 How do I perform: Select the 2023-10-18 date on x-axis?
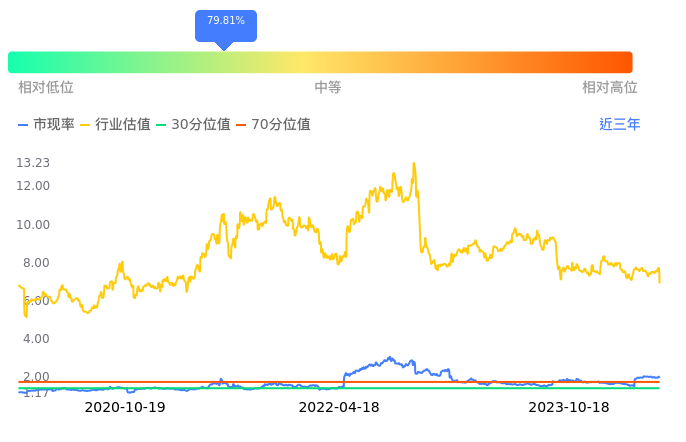569,408
